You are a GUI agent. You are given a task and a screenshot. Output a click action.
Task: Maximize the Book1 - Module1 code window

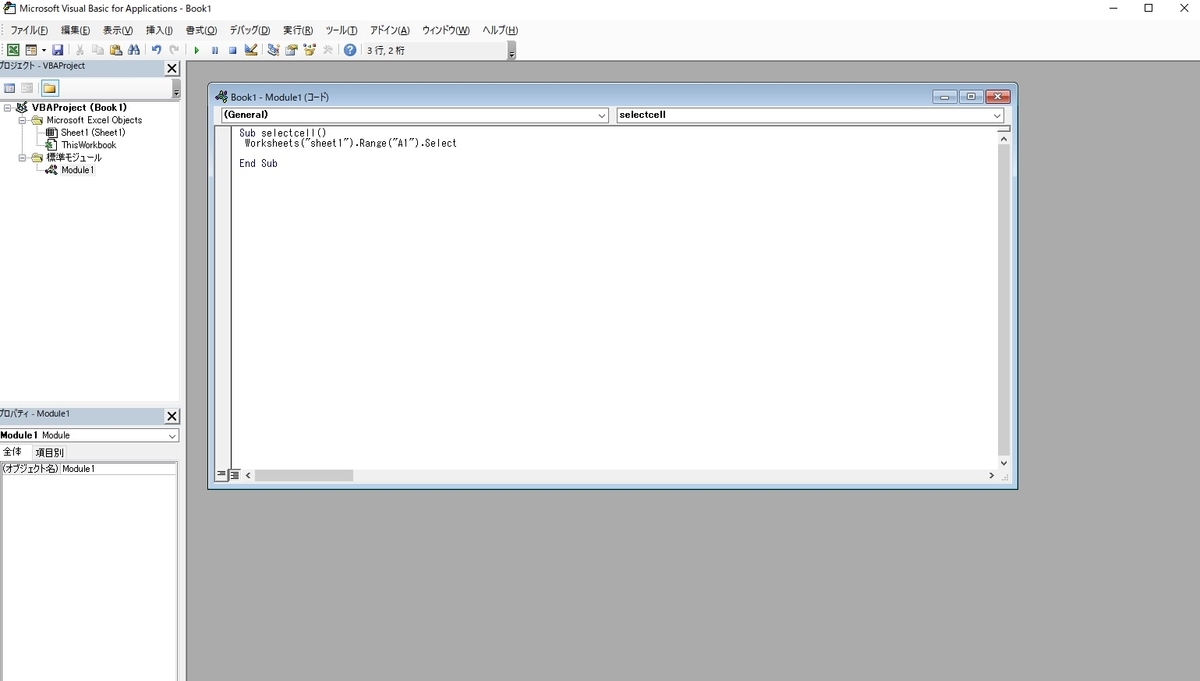pyautogui.click(x=971, y=97)
